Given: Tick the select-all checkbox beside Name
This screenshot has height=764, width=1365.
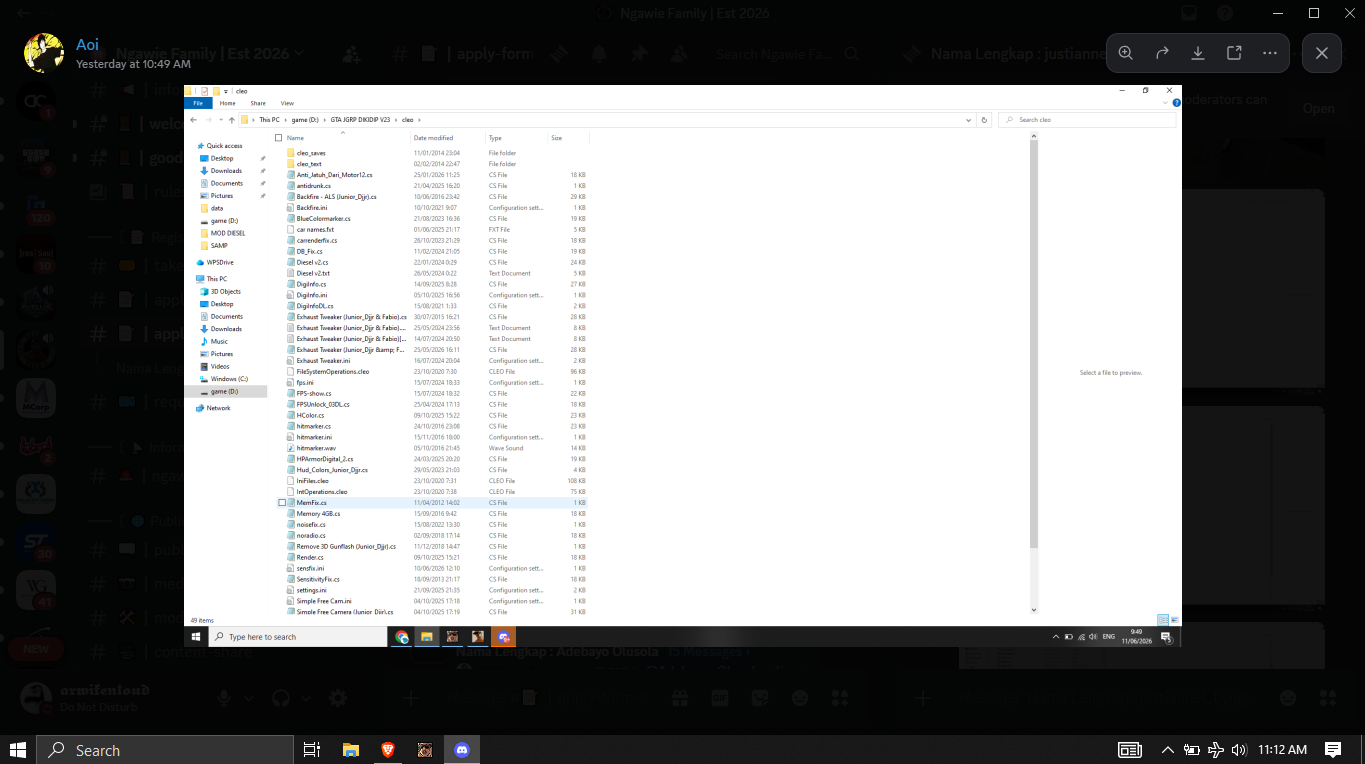Looking at the screenshot, I should tap(279, 138).
